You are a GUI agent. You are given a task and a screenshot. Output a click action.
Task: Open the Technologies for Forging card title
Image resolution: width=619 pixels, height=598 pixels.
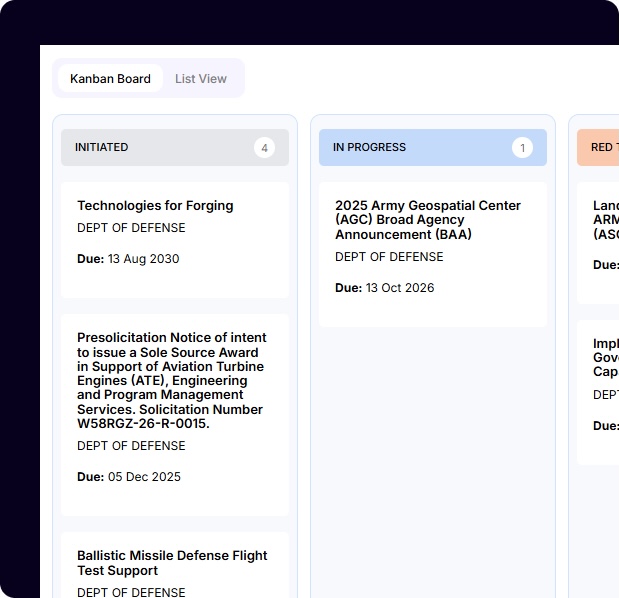(155, 206)
